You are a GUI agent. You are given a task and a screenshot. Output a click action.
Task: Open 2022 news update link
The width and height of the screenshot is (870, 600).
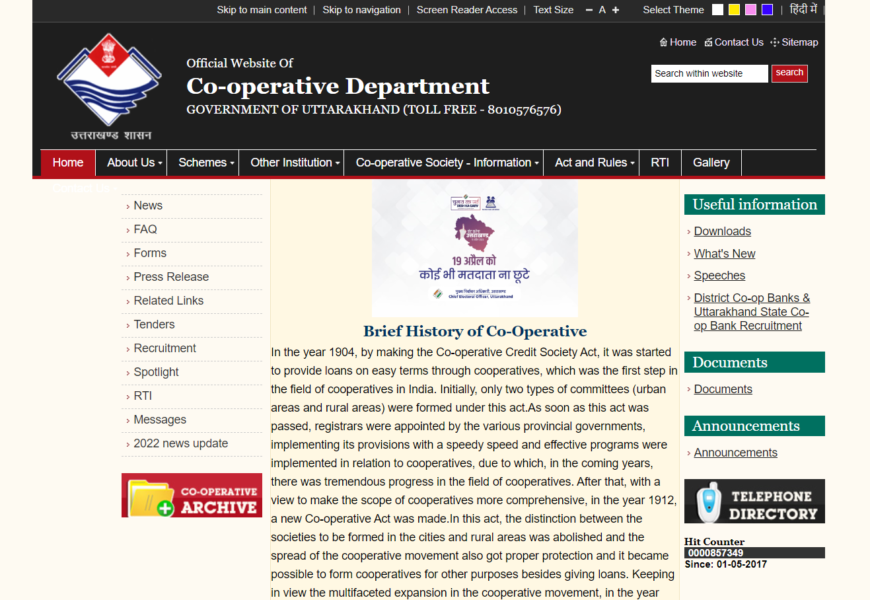180,444
